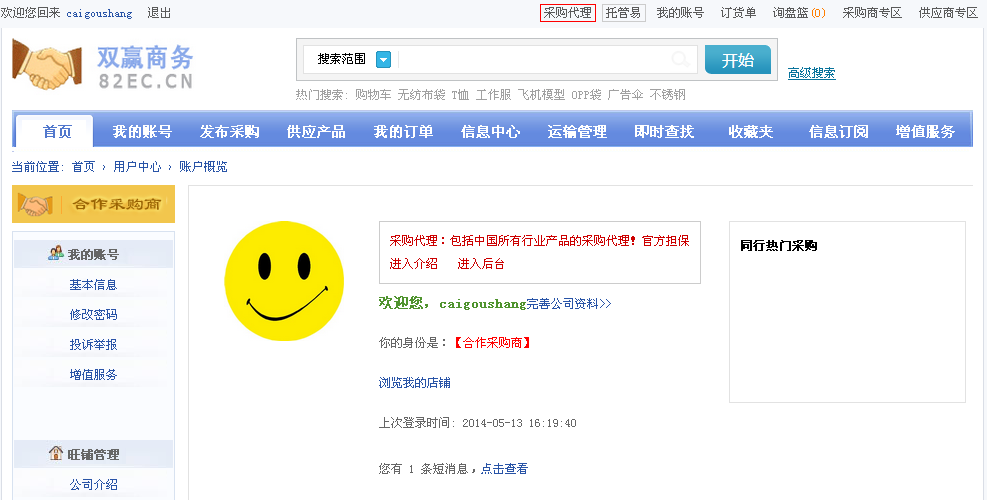Open 信息中心 nav item
987x500 pixels.
tap(490, 132)
